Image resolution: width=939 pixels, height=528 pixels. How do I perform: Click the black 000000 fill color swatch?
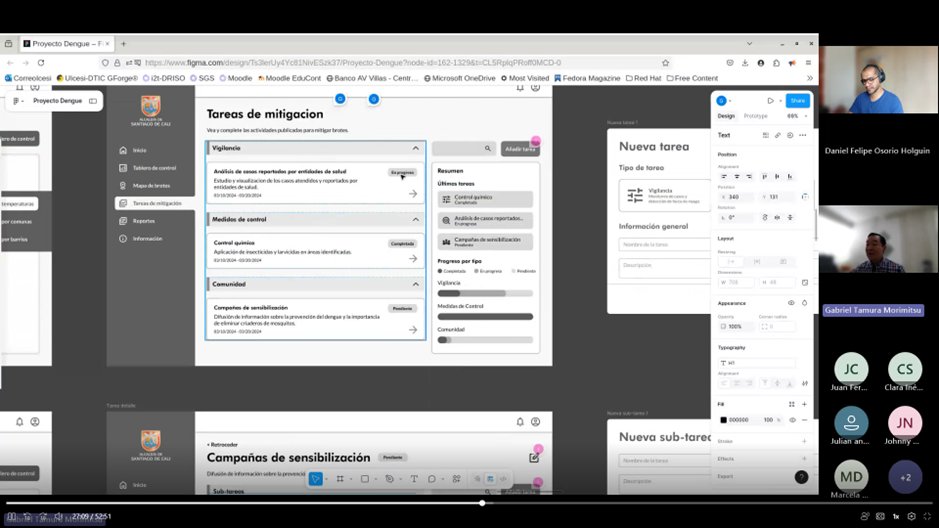coord(724,420)
